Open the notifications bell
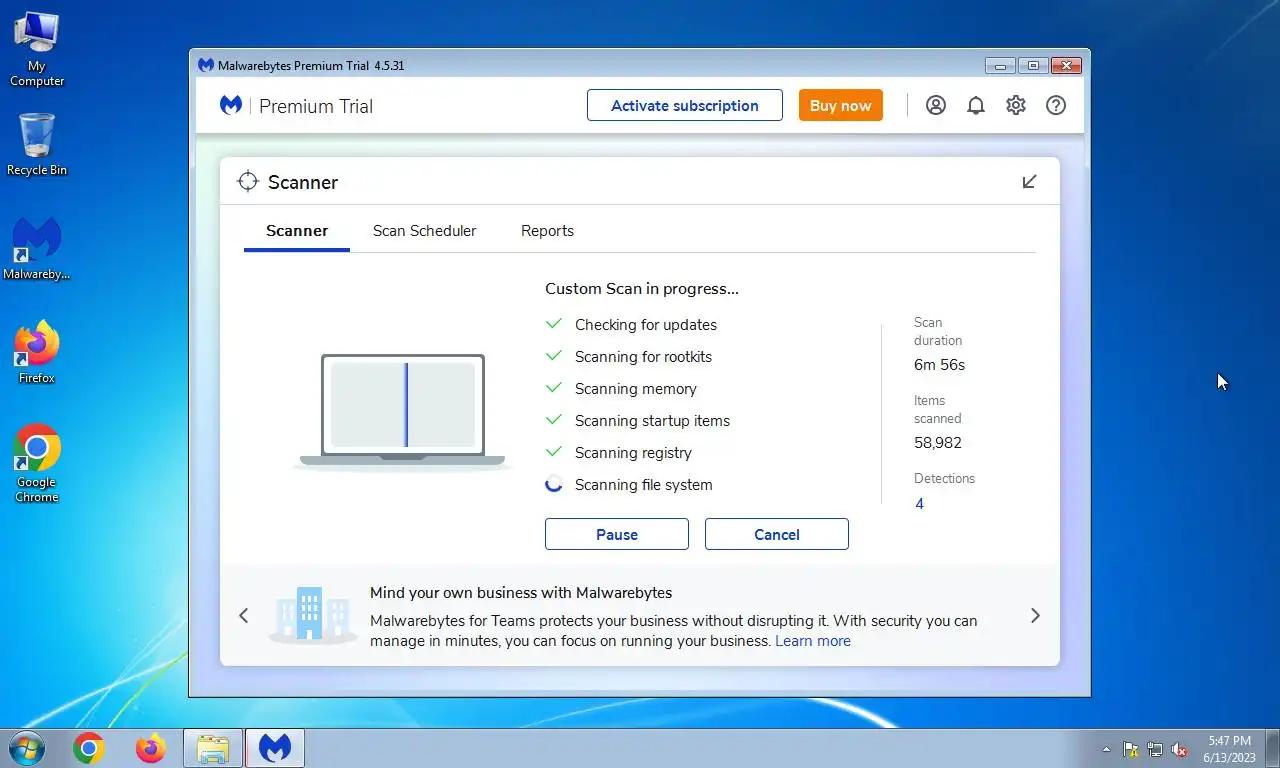Viewport: 1280px width, 768px height. pyautogui.click(x=976, y=105)
